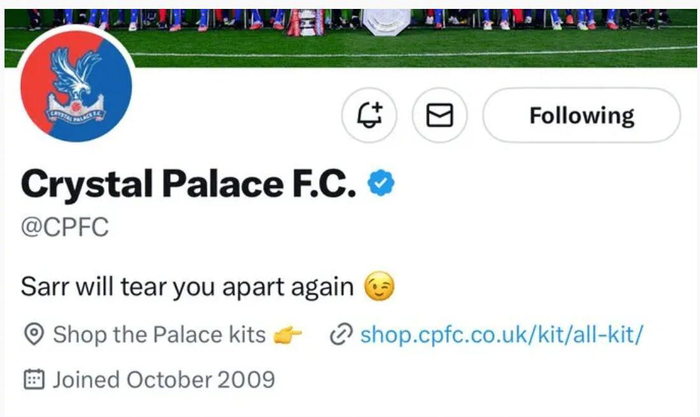Image resolution: width=700 pixels, height=417 pixels.
Task: Click the blue verified badge
Action: click(382, 183)
